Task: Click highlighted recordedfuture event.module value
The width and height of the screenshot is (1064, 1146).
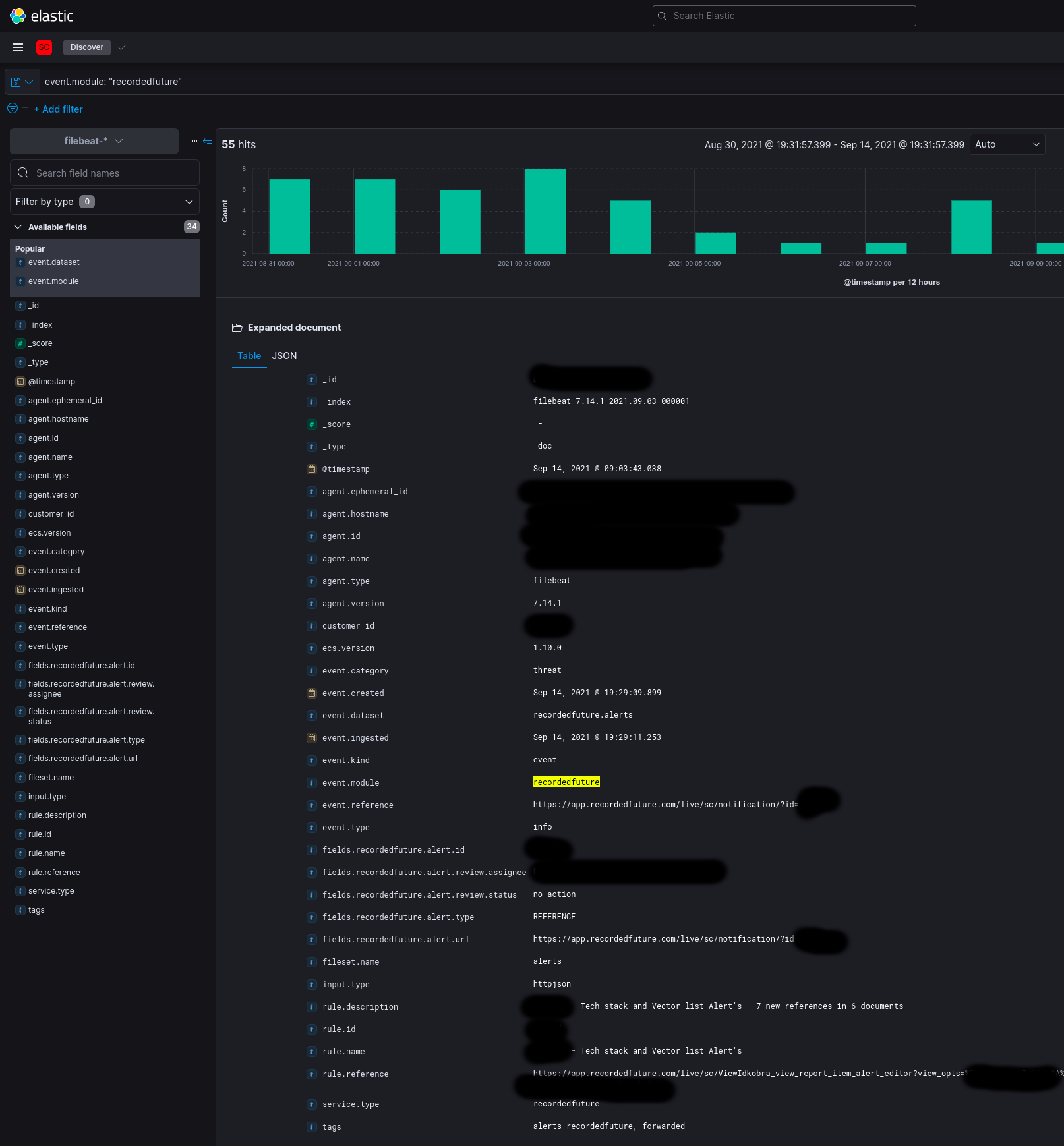Action: (x=566, y=782)
